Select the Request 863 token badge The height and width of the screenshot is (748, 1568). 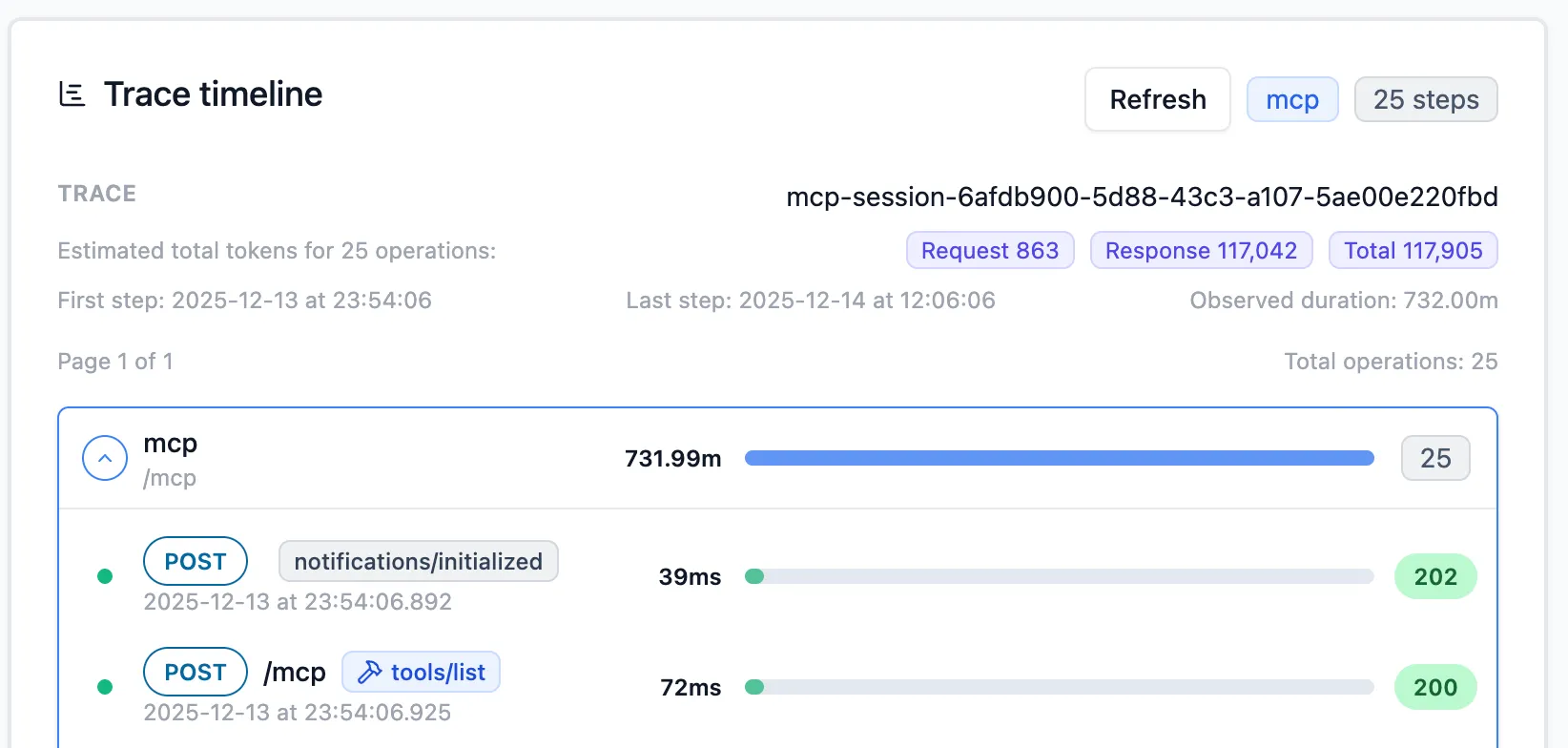tap(990, 250)
